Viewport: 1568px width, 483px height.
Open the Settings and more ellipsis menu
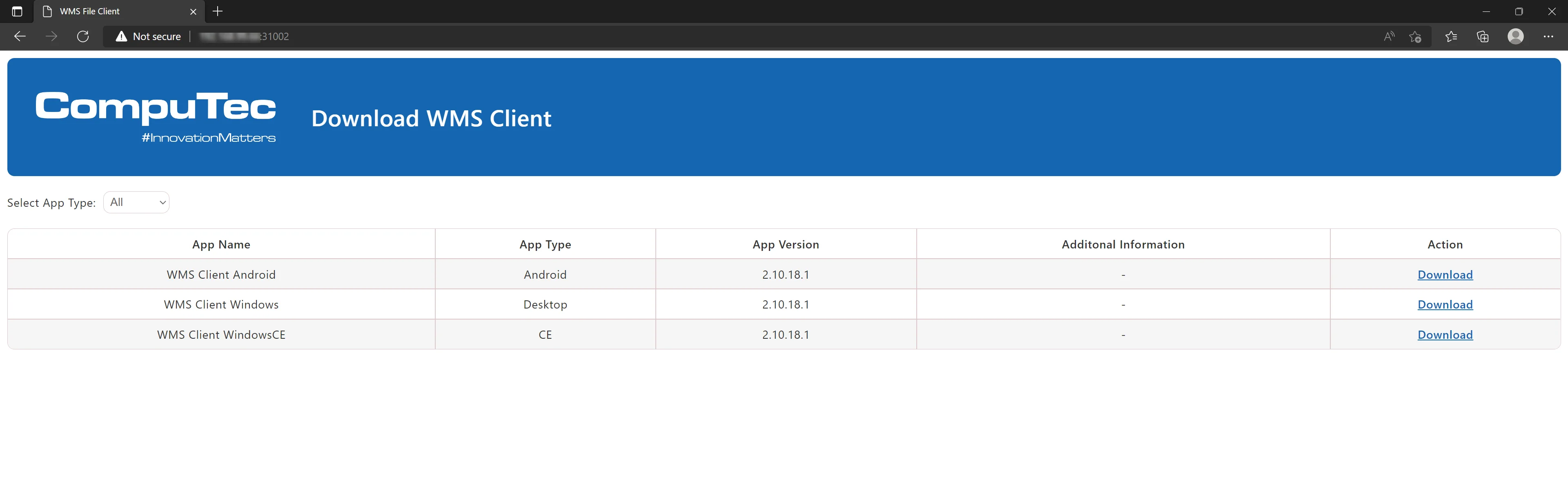1548,36
